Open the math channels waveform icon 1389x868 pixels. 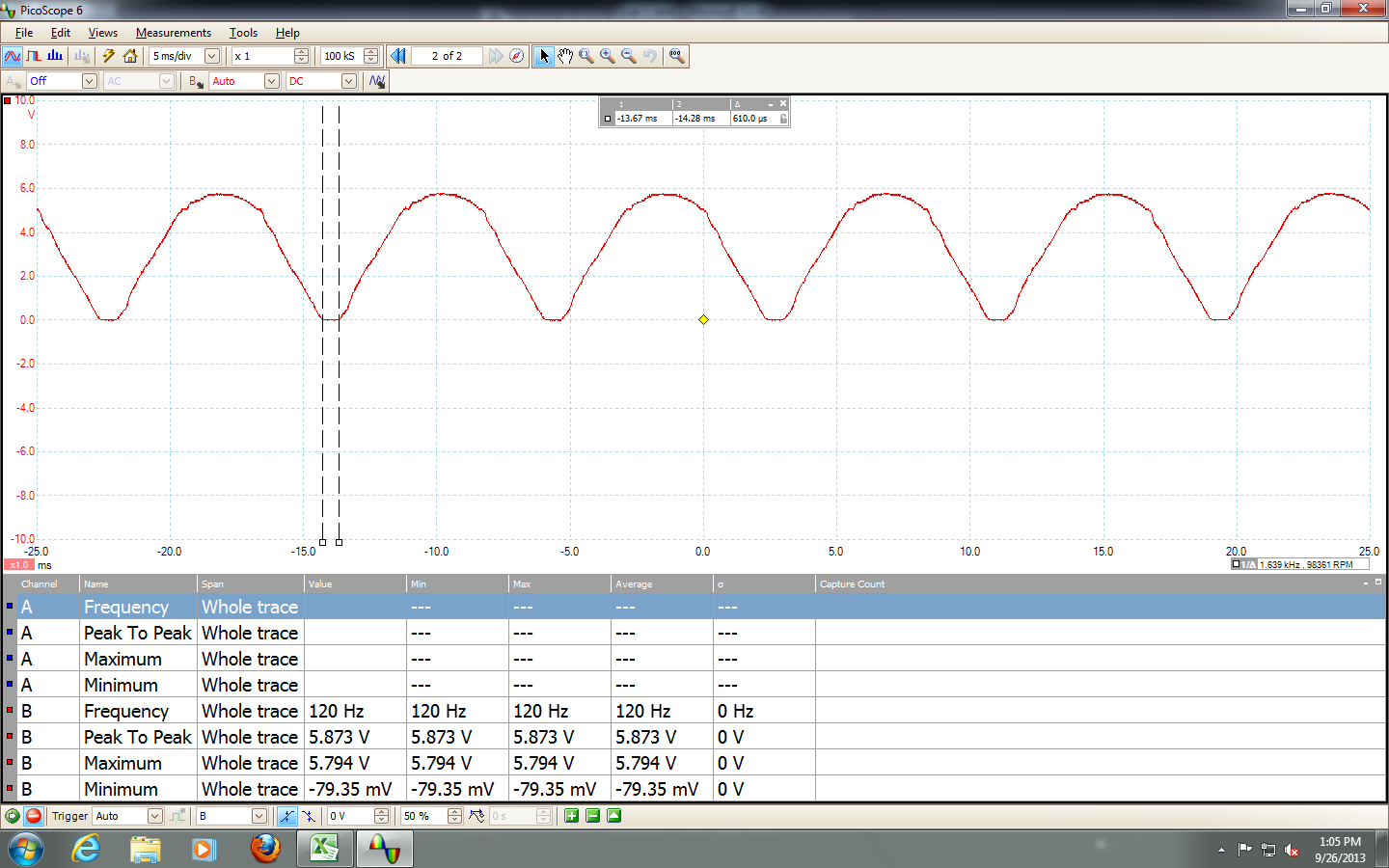pyautogui.click(x=377, y=81)
